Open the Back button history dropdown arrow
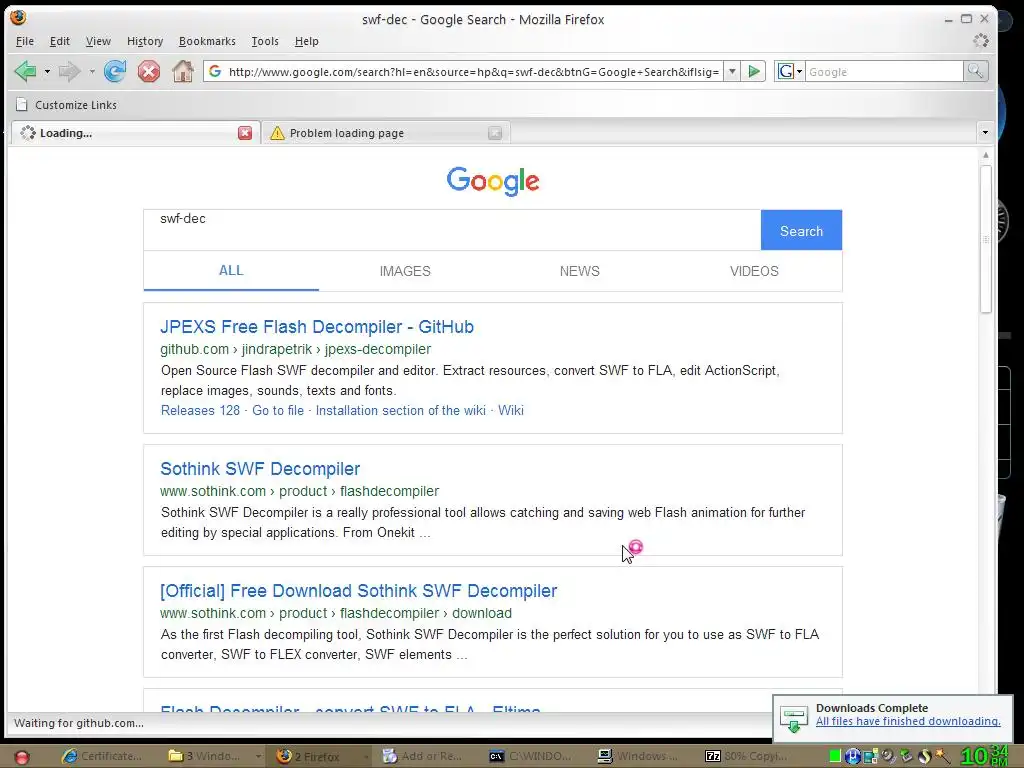 click(47, 71)
